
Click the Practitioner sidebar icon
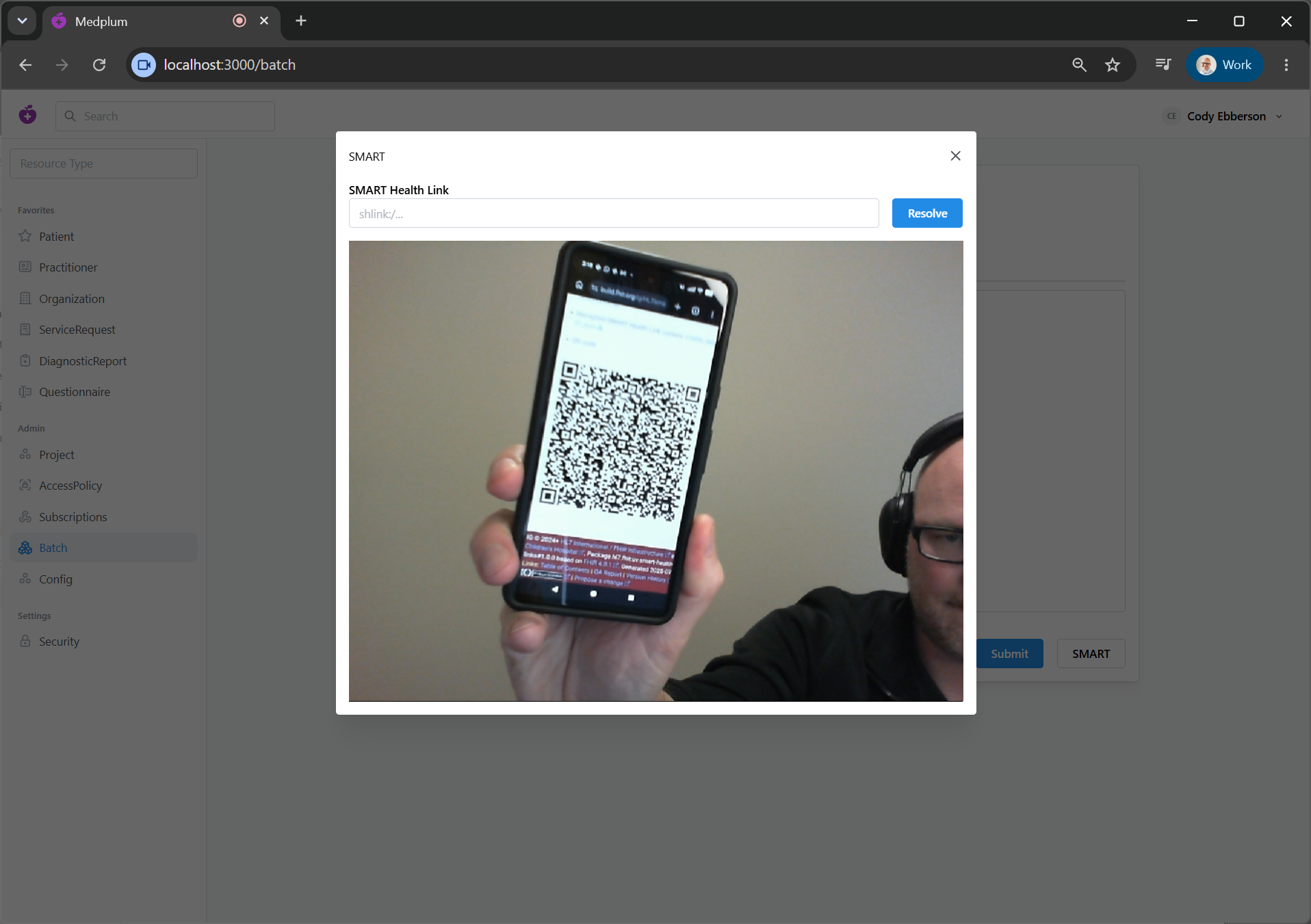(25, 267)
